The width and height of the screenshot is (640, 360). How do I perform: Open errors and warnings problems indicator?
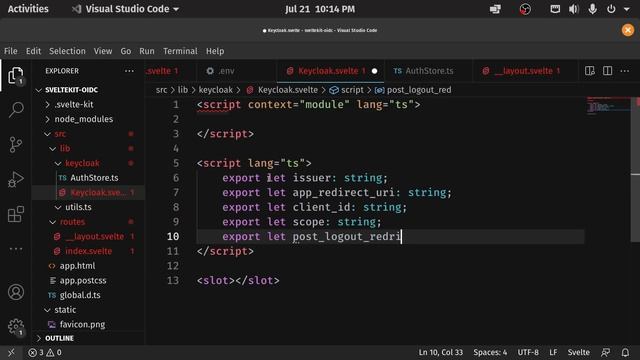(45, 352)
